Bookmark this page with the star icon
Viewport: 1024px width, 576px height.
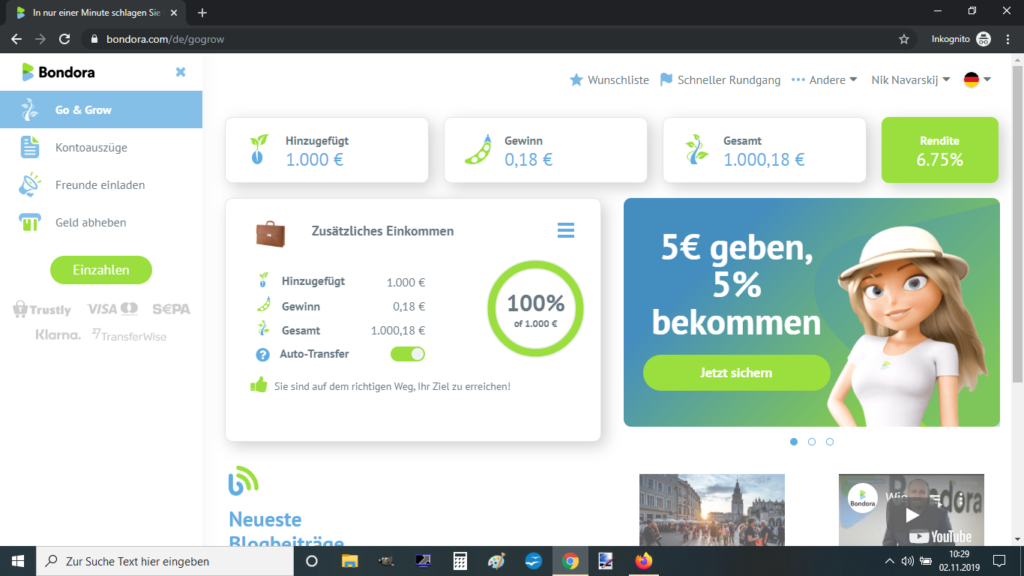[x=904, y=39]
